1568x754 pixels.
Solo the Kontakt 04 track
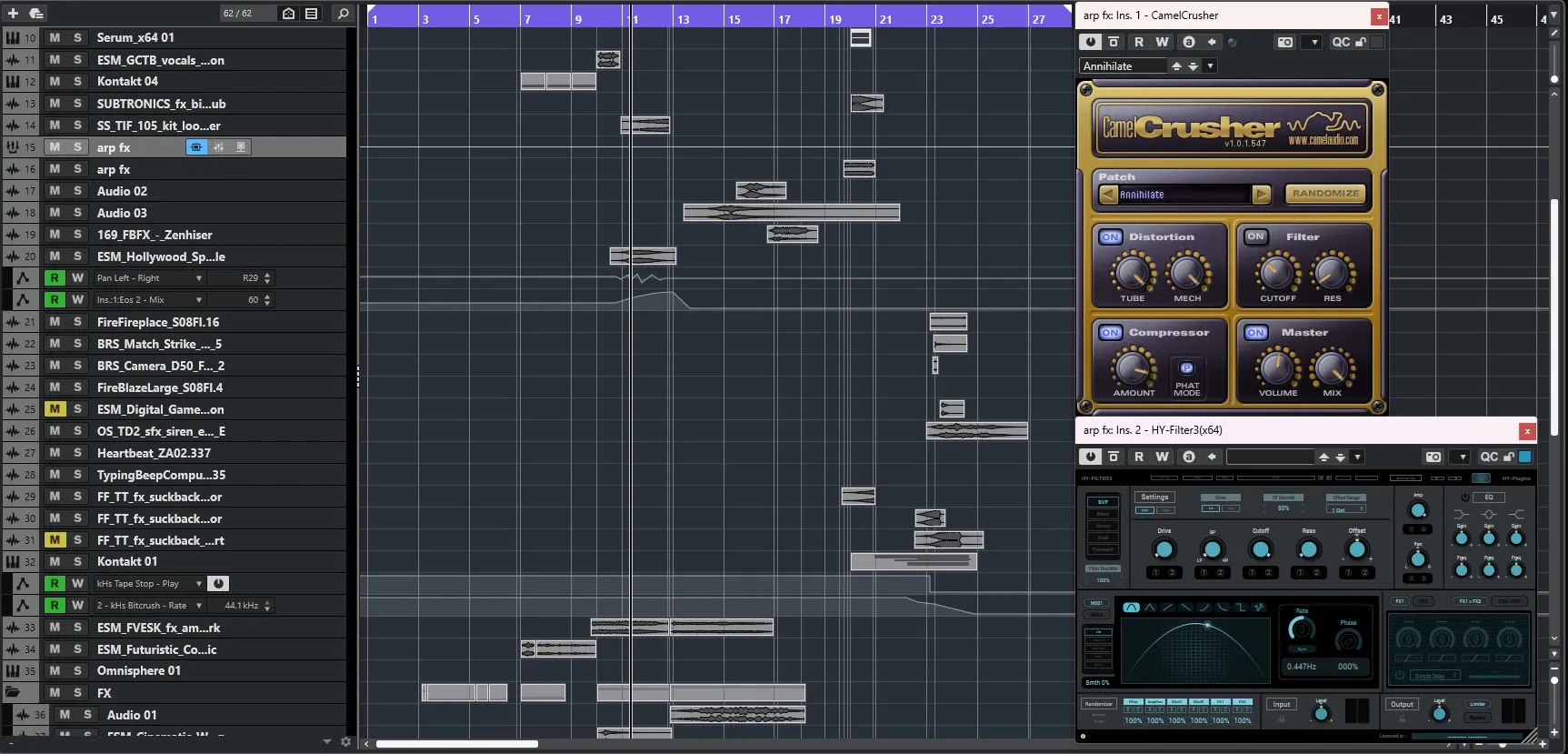pos(77,81)
